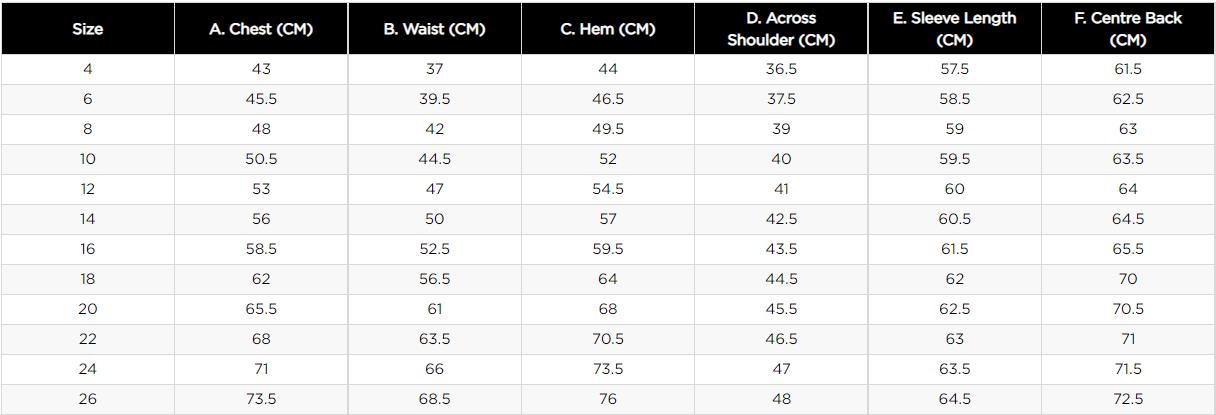The width and height of the screenshot is (1216, 415).
Task: Select the E. Sleeve Length (CM) header
Action: (955, 29)
